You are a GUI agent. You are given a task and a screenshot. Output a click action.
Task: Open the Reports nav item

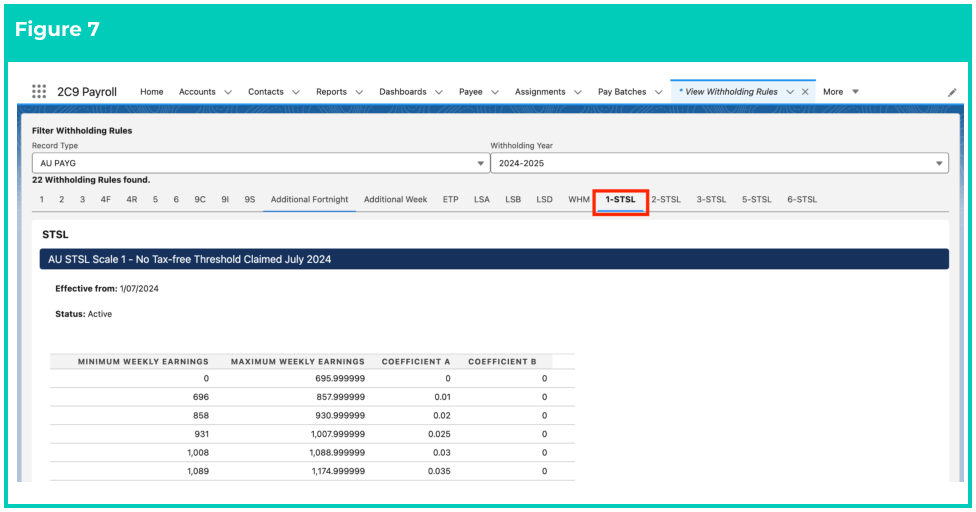click(331, 91)
